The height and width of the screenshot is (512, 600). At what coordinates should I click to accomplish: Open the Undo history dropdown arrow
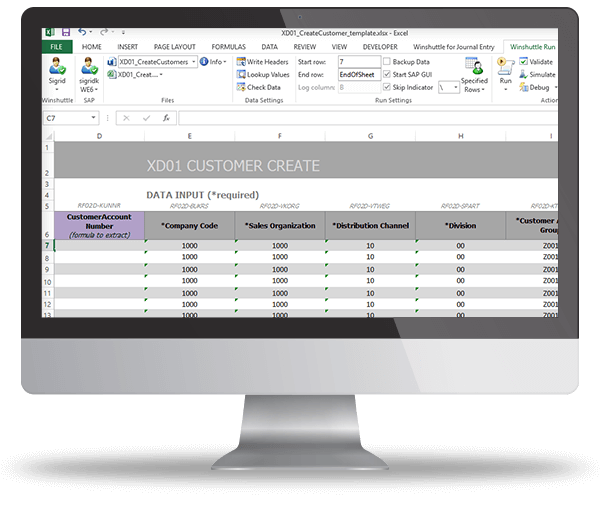point(91,32)
